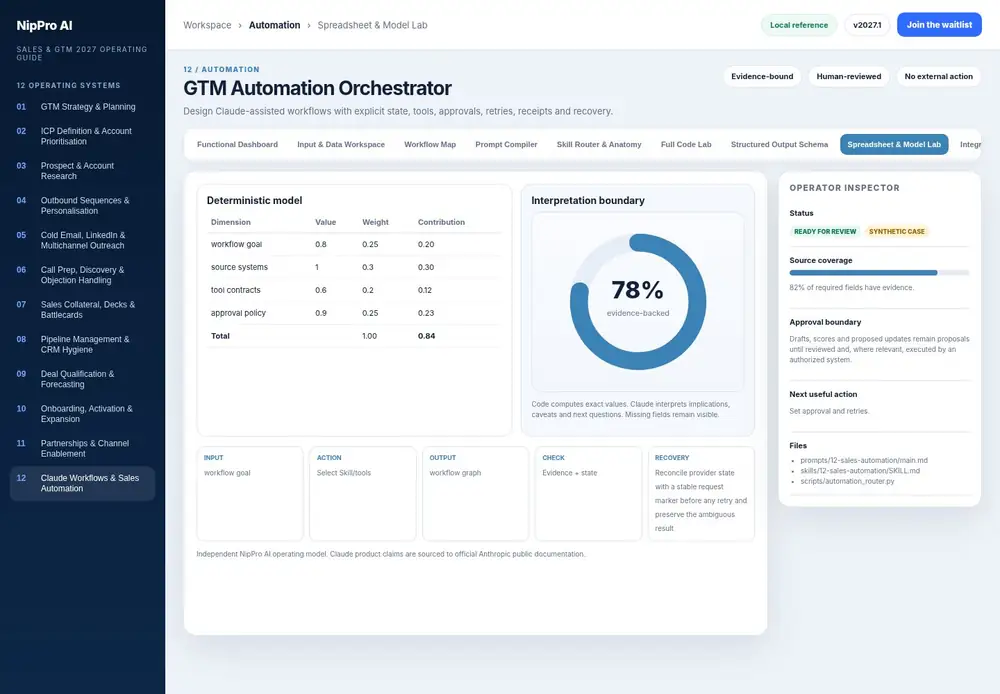The width and height of the screenshot is (1000, 694).
Task: Click the INPUT card
Action: (x=250, y=493)
